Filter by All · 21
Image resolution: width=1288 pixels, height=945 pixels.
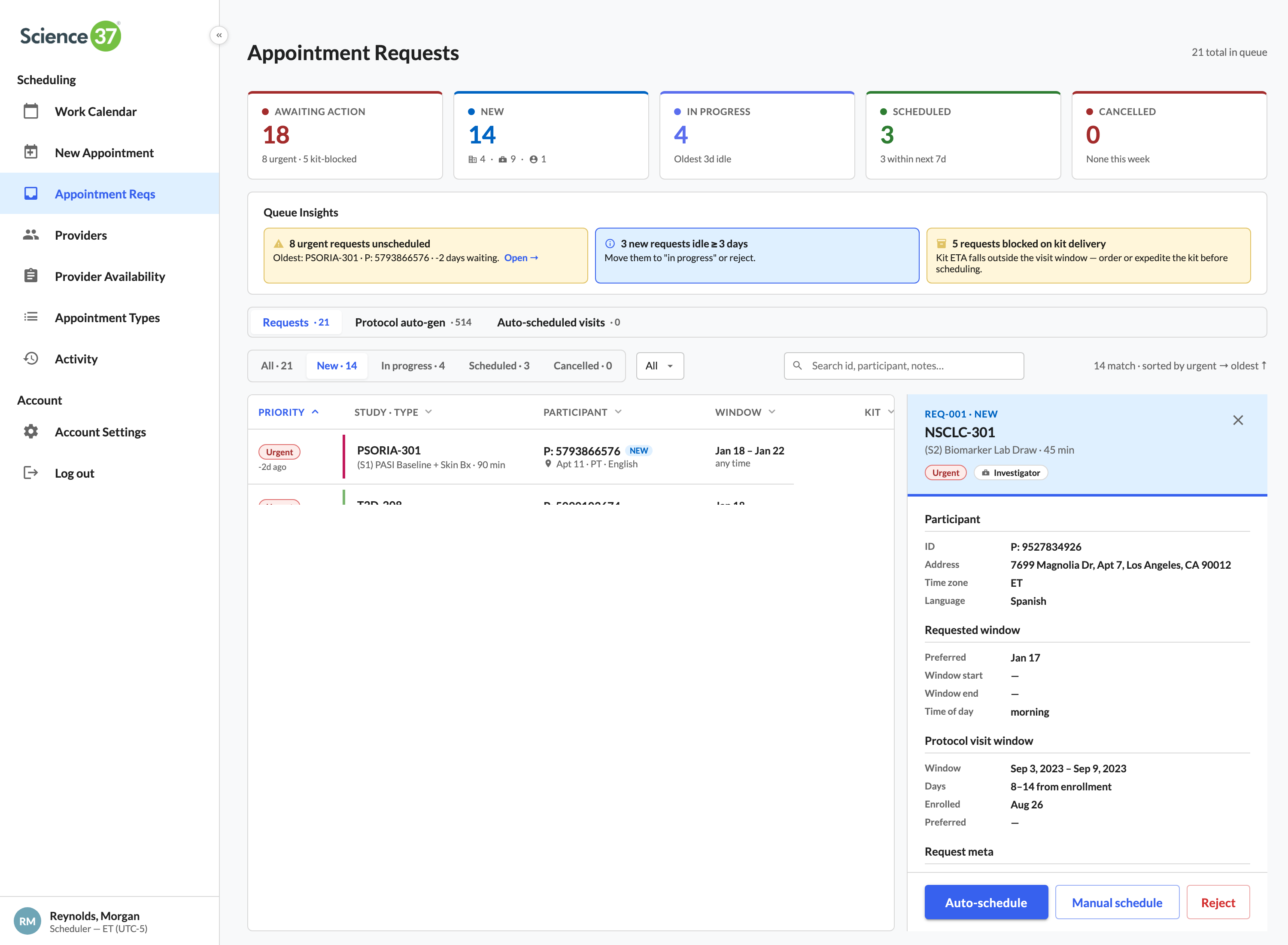[x=276, y=366]
